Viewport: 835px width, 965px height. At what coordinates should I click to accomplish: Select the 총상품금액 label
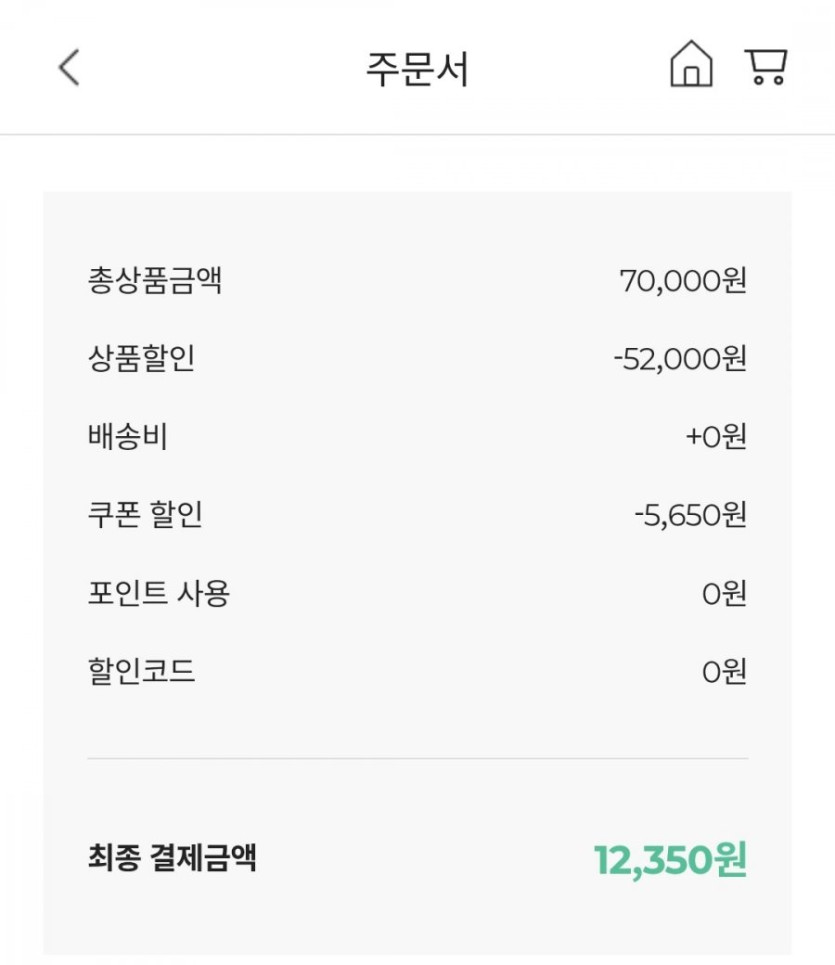click(155, 280)
